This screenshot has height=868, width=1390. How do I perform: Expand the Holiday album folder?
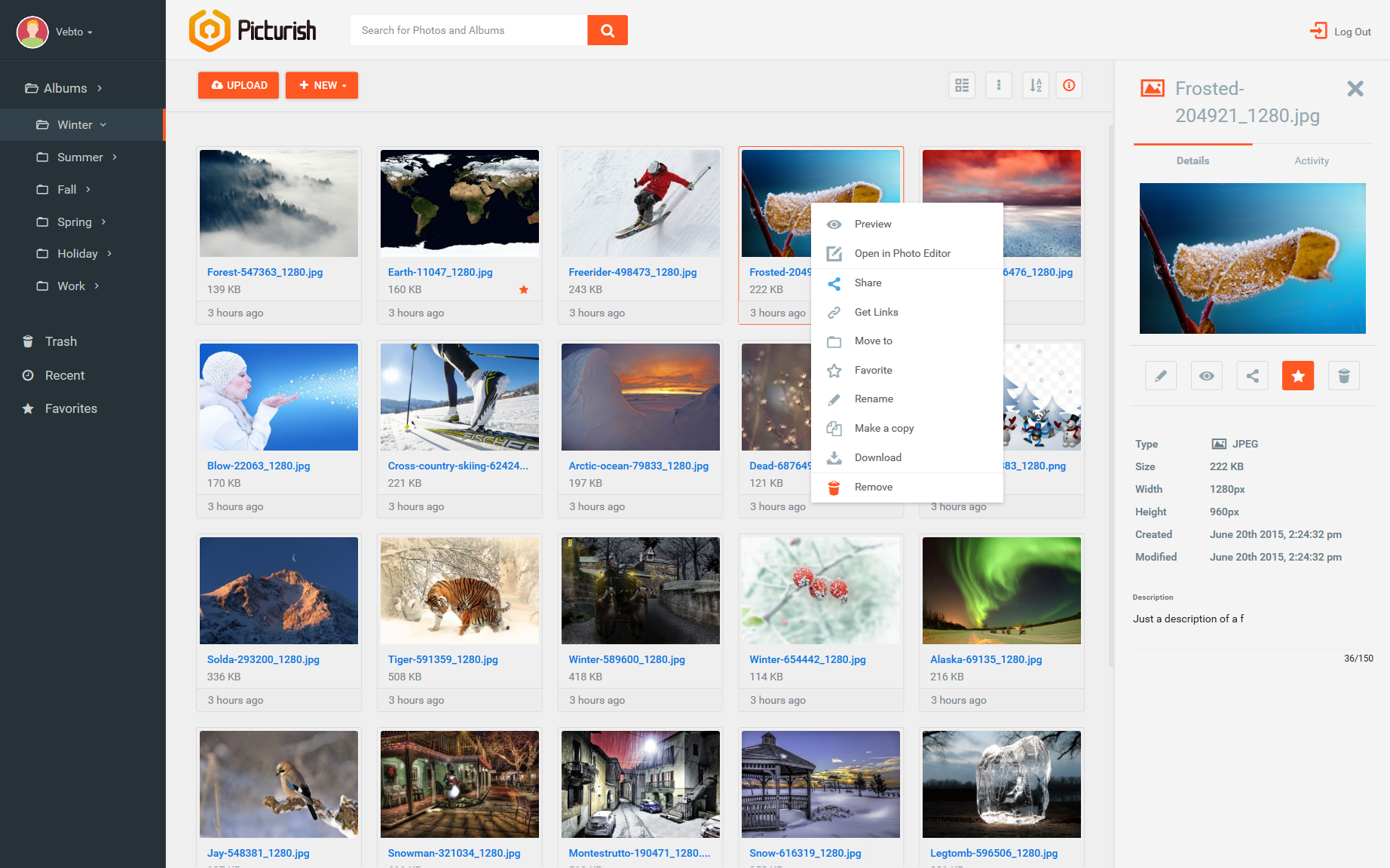click(109, 253)
